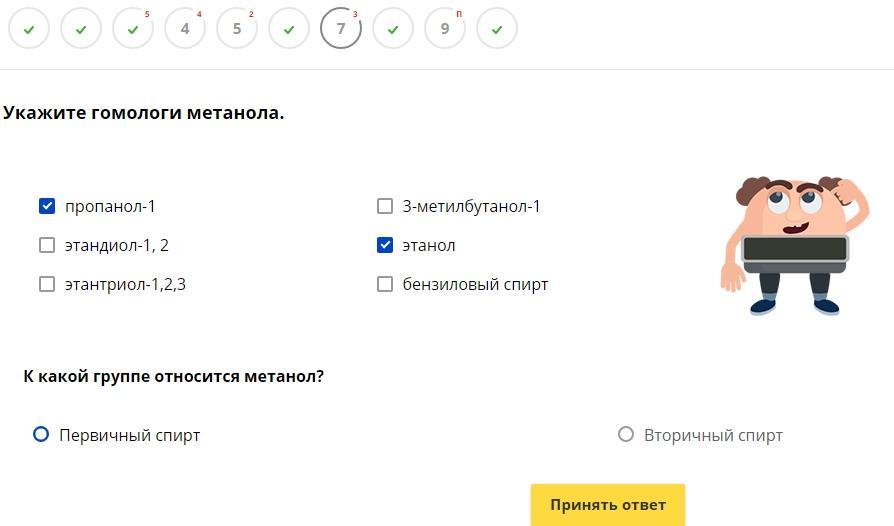
Task: Tick the этантриол-1,2,3 checkbox
Action: [47, 284]
